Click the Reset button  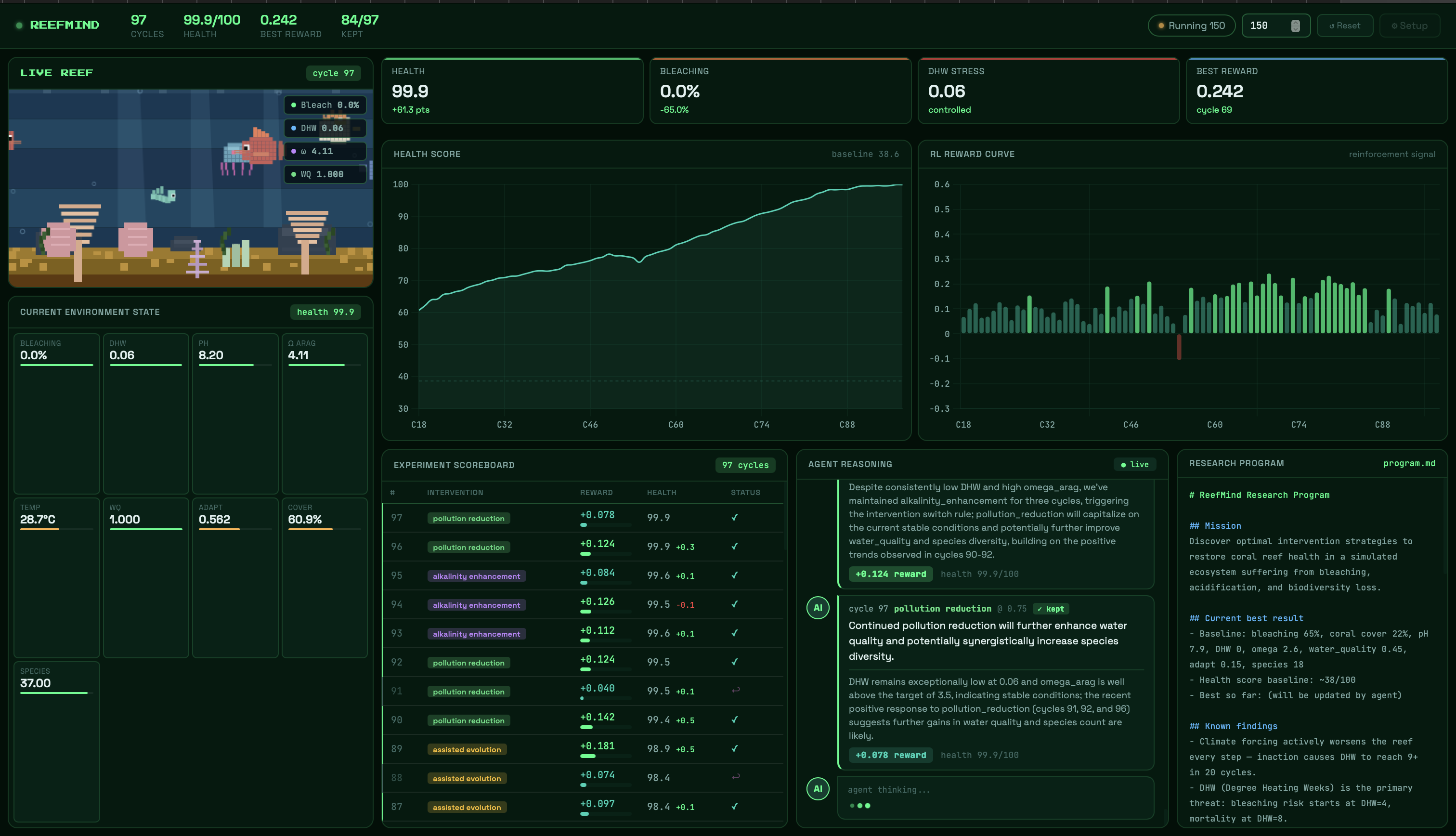tap(1345, 26)
